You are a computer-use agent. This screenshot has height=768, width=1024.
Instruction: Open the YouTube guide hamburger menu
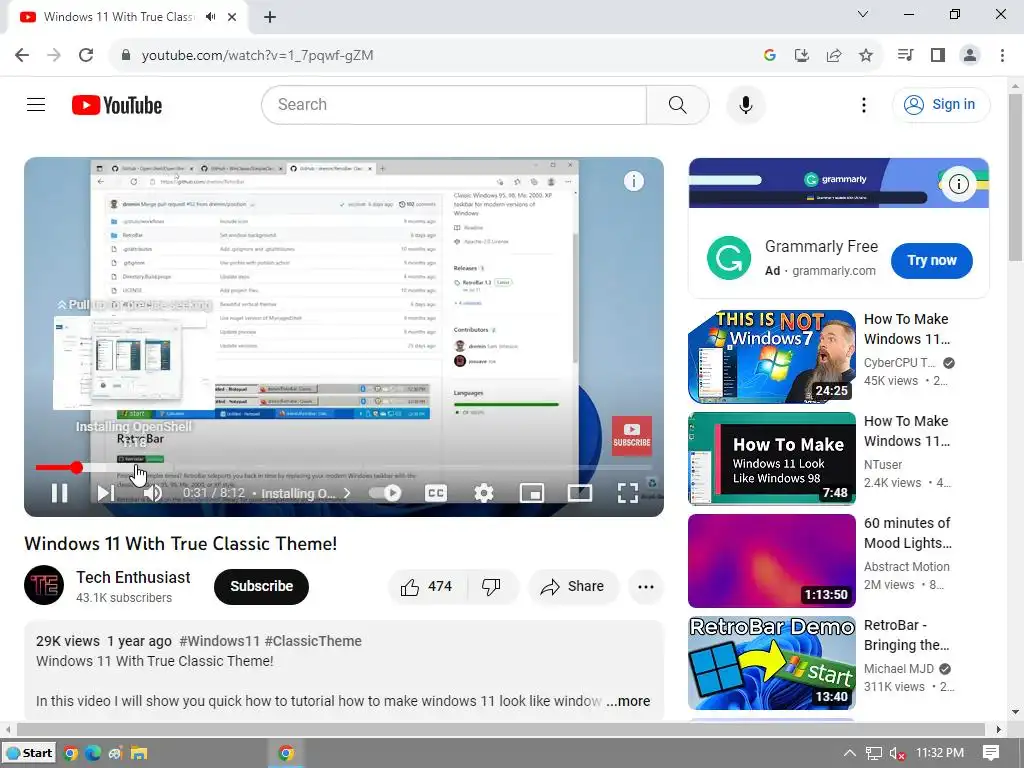[x=36, y=104]
